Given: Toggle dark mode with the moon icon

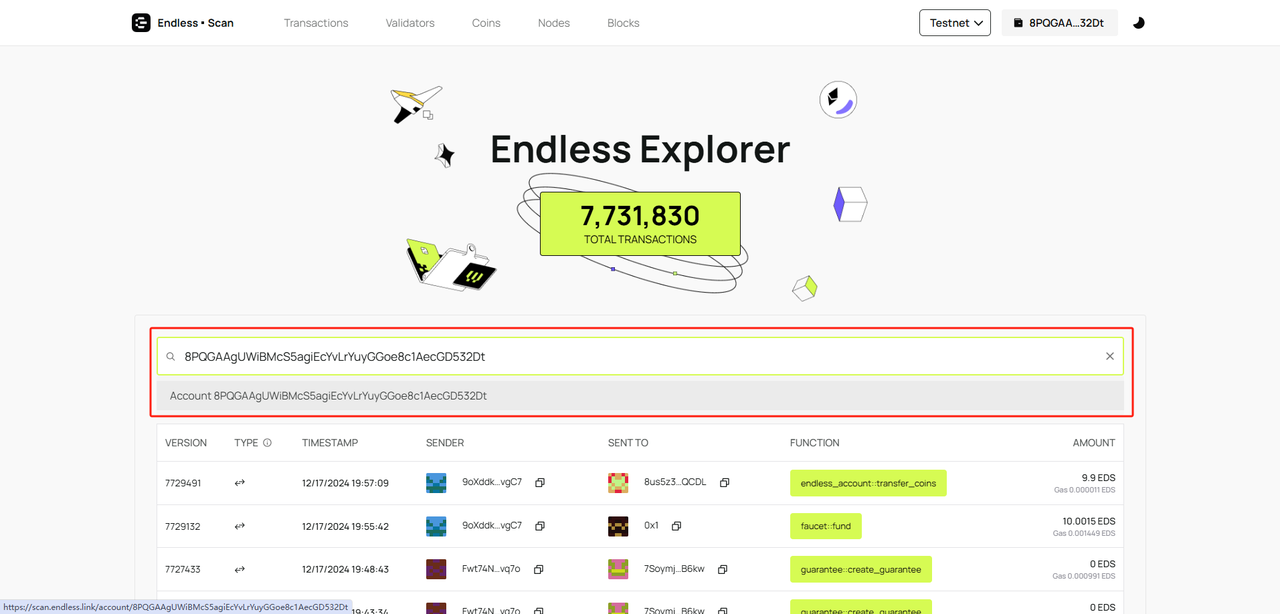Looking at the screenshot, I should pos(1138,22).
